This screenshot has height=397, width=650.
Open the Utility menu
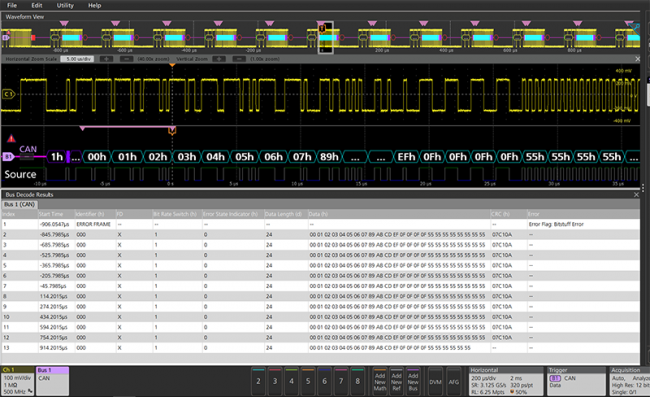pos(65,5)
